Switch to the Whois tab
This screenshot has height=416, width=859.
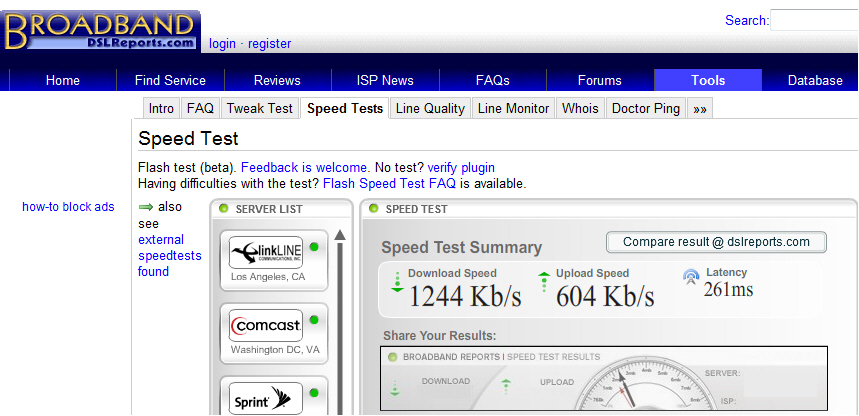[580, 109]
